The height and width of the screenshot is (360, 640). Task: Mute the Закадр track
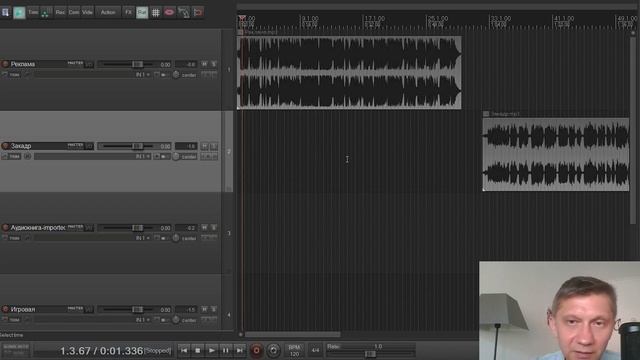(x=204, y=146)
